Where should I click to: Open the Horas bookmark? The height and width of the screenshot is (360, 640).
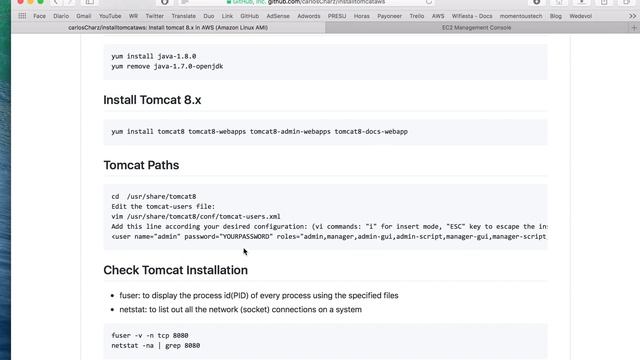point(362,16)
